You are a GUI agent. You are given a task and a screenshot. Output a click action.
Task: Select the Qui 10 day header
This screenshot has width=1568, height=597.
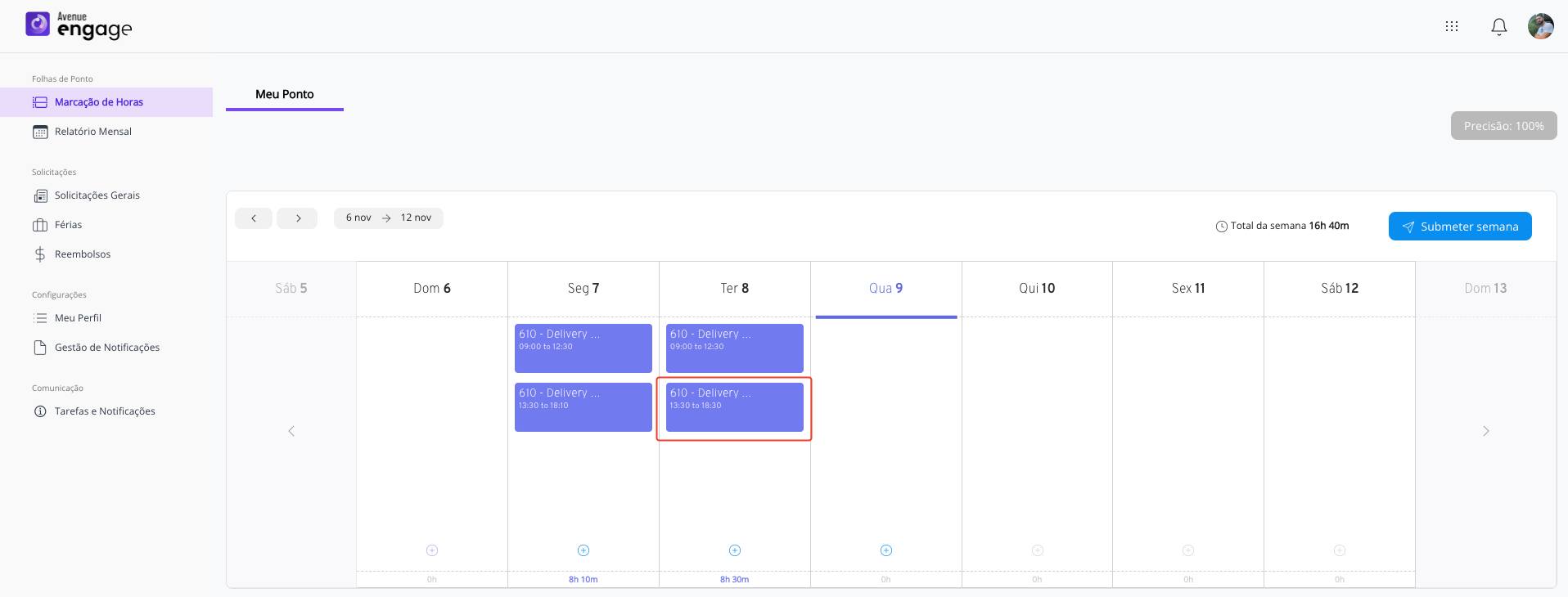coord(1037,289)
